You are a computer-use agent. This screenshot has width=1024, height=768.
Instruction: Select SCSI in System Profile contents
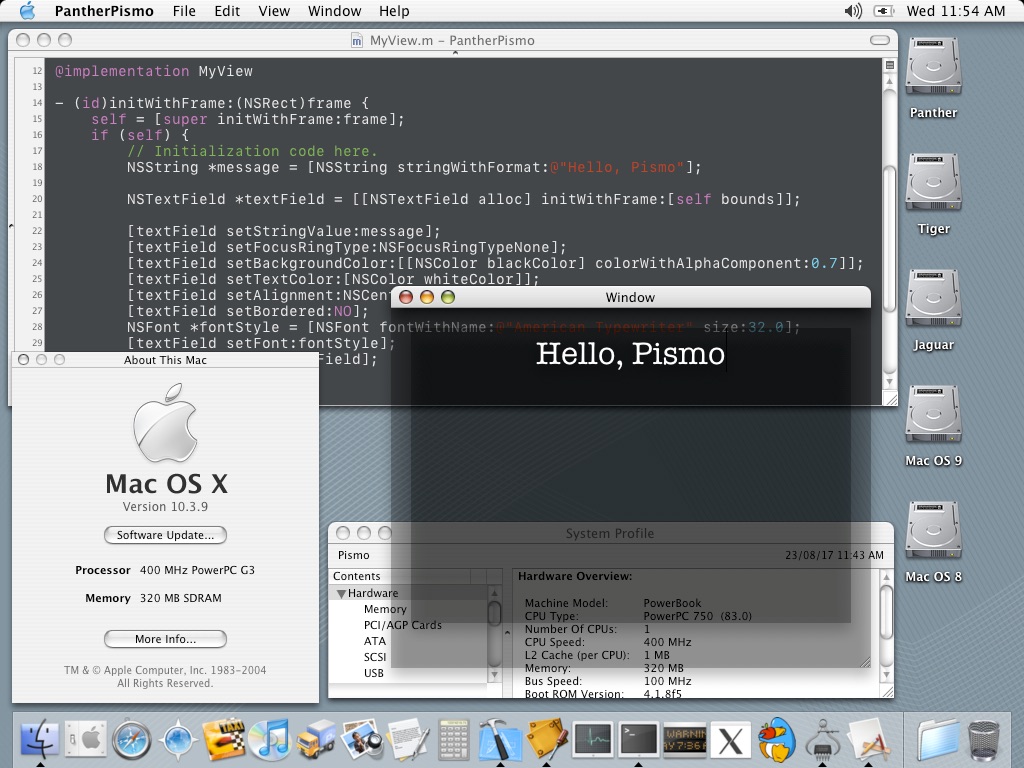375,657
